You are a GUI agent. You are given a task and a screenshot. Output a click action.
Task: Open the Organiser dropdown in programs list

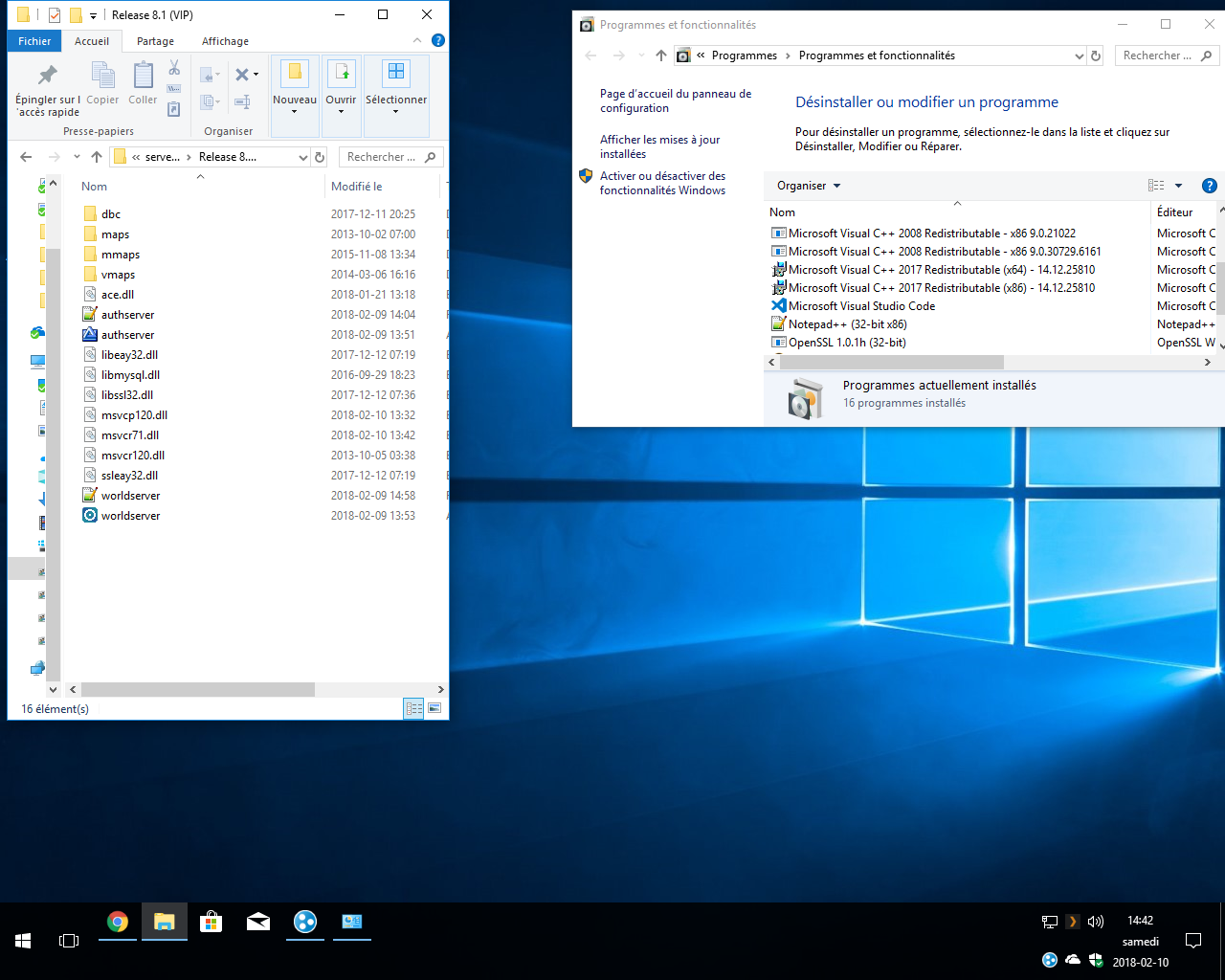[x=809, y=186]
